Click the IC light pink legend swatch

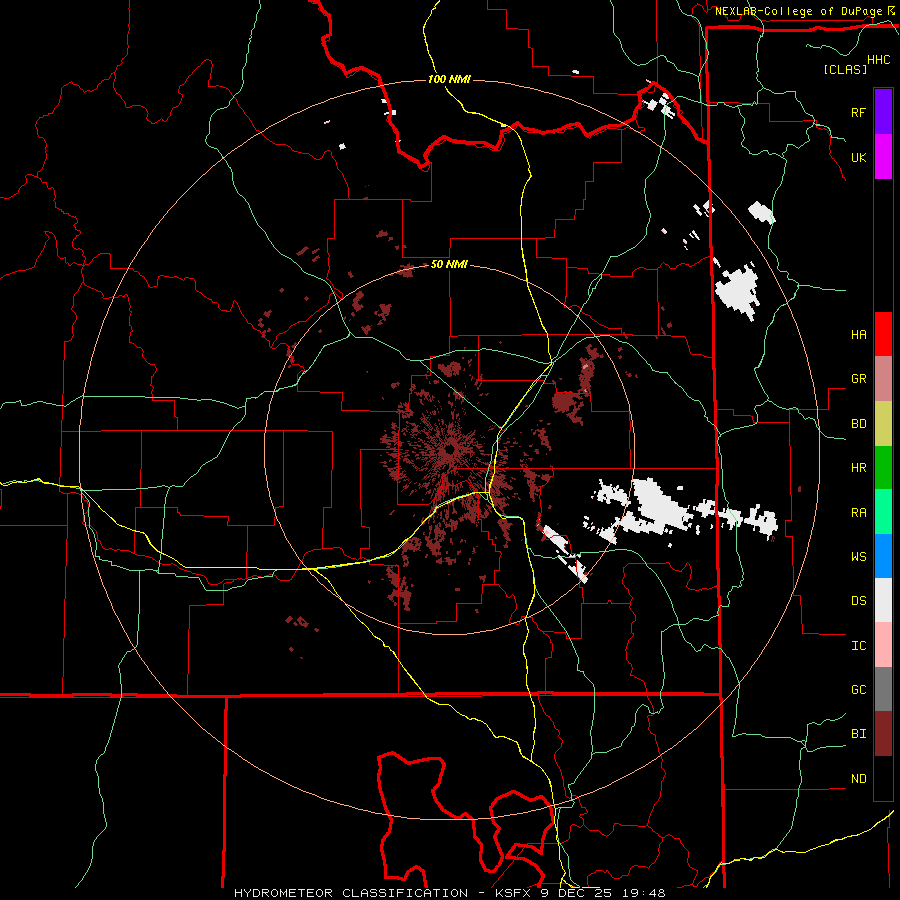coord(883,645)
